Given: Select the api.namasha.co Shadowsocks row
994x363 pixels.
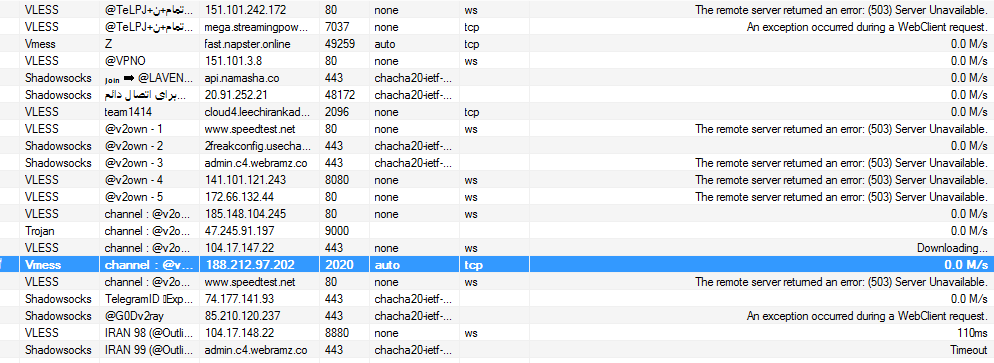Looking at the screenshot, I should (x=497, y=78).
